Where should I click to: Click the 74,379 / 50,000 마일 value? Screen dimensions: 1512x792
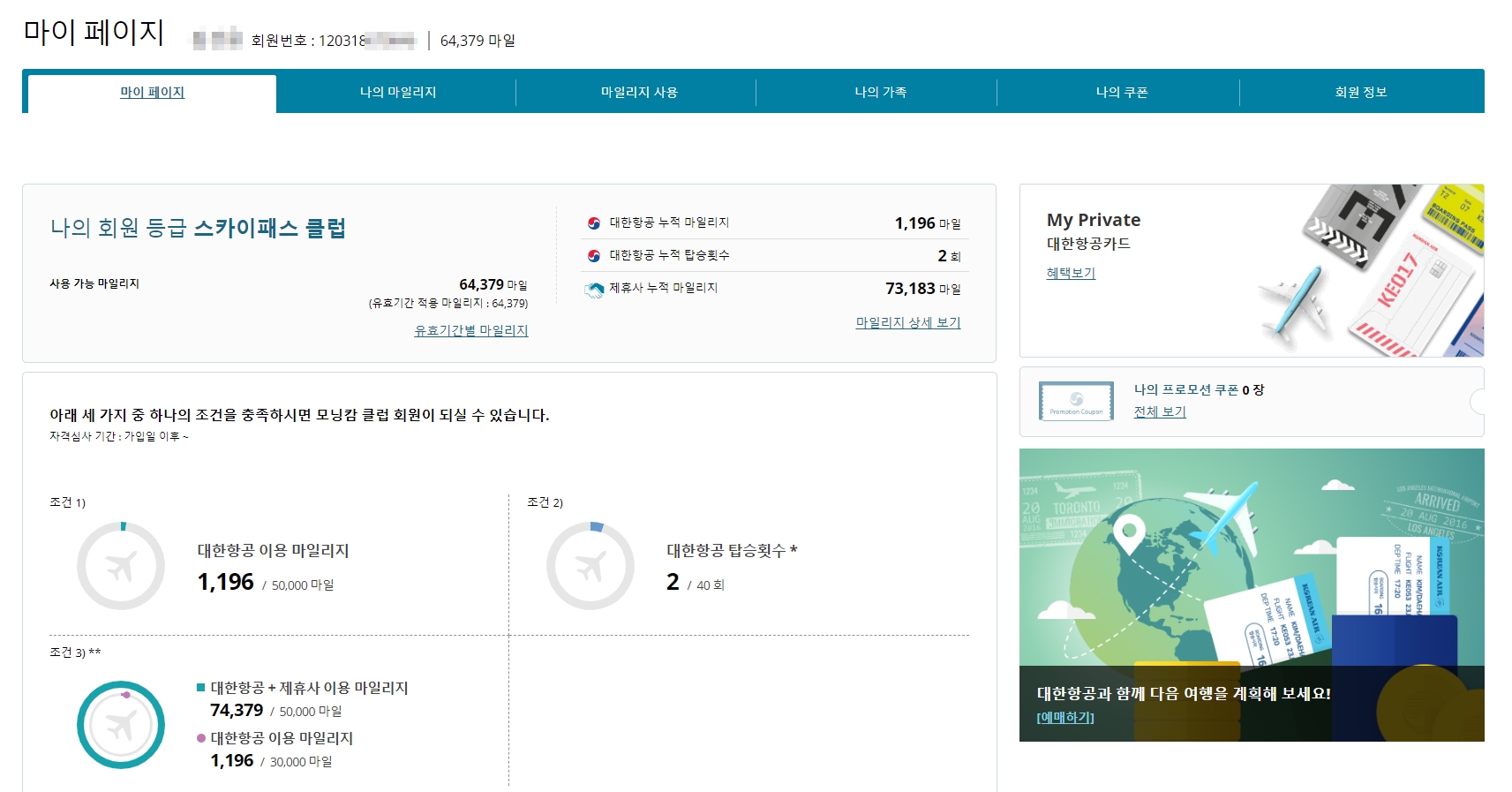coord(275,711)
